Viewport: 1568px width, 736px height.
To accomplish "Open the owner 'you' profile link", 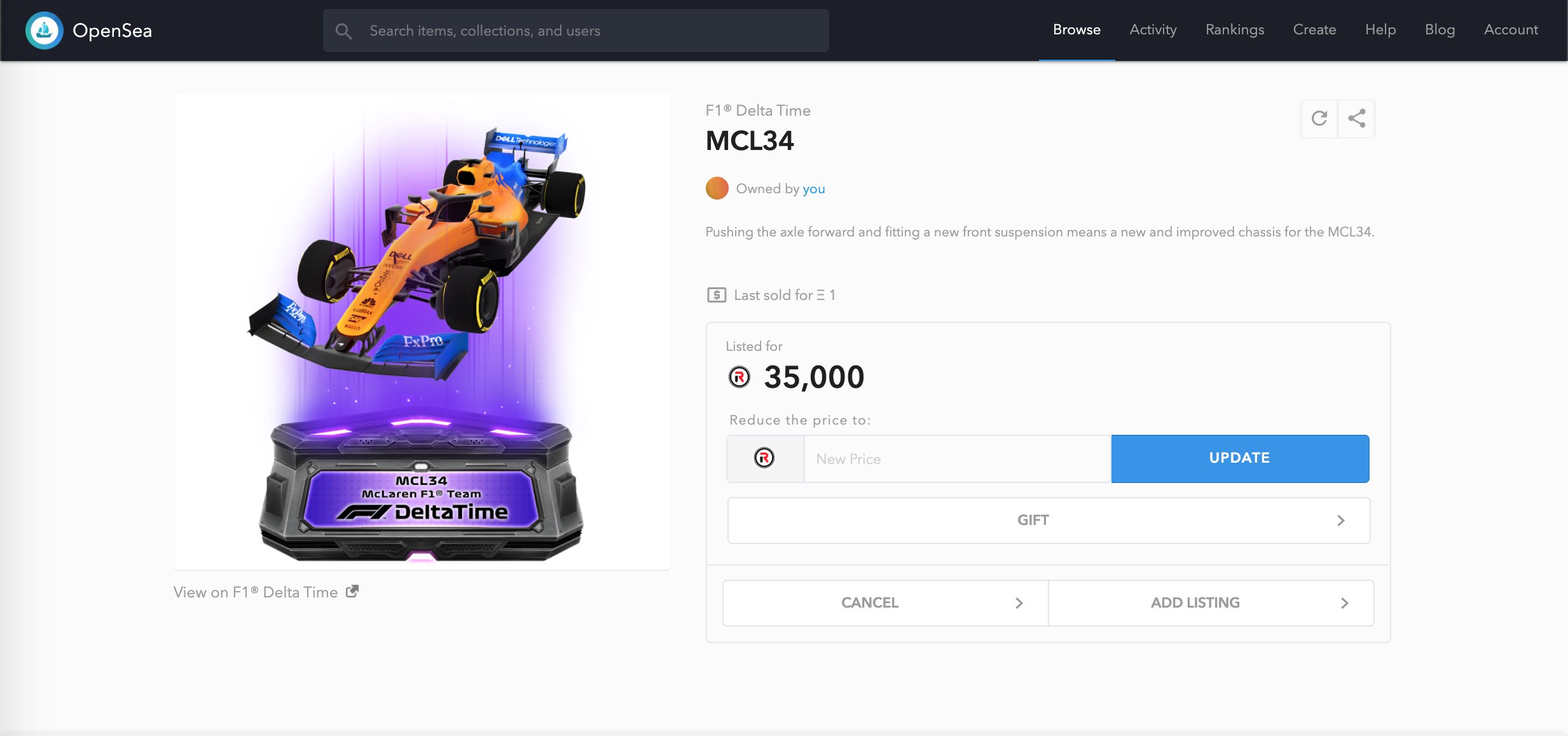I will point(813,189).
